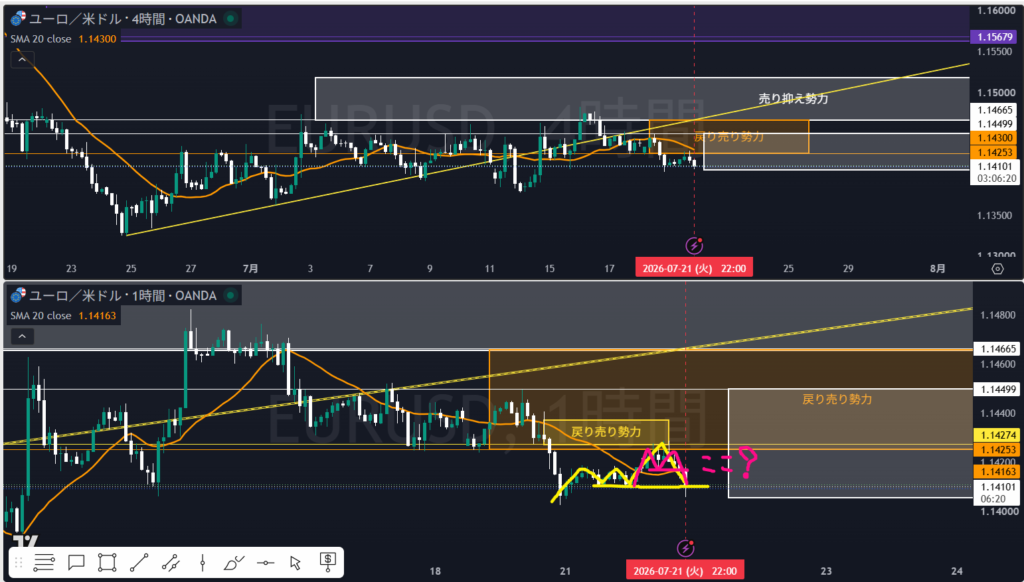1024x582 pixels.
Task: Click the 1.14800 level on 1-hour price axis
Action: (998, 315)
